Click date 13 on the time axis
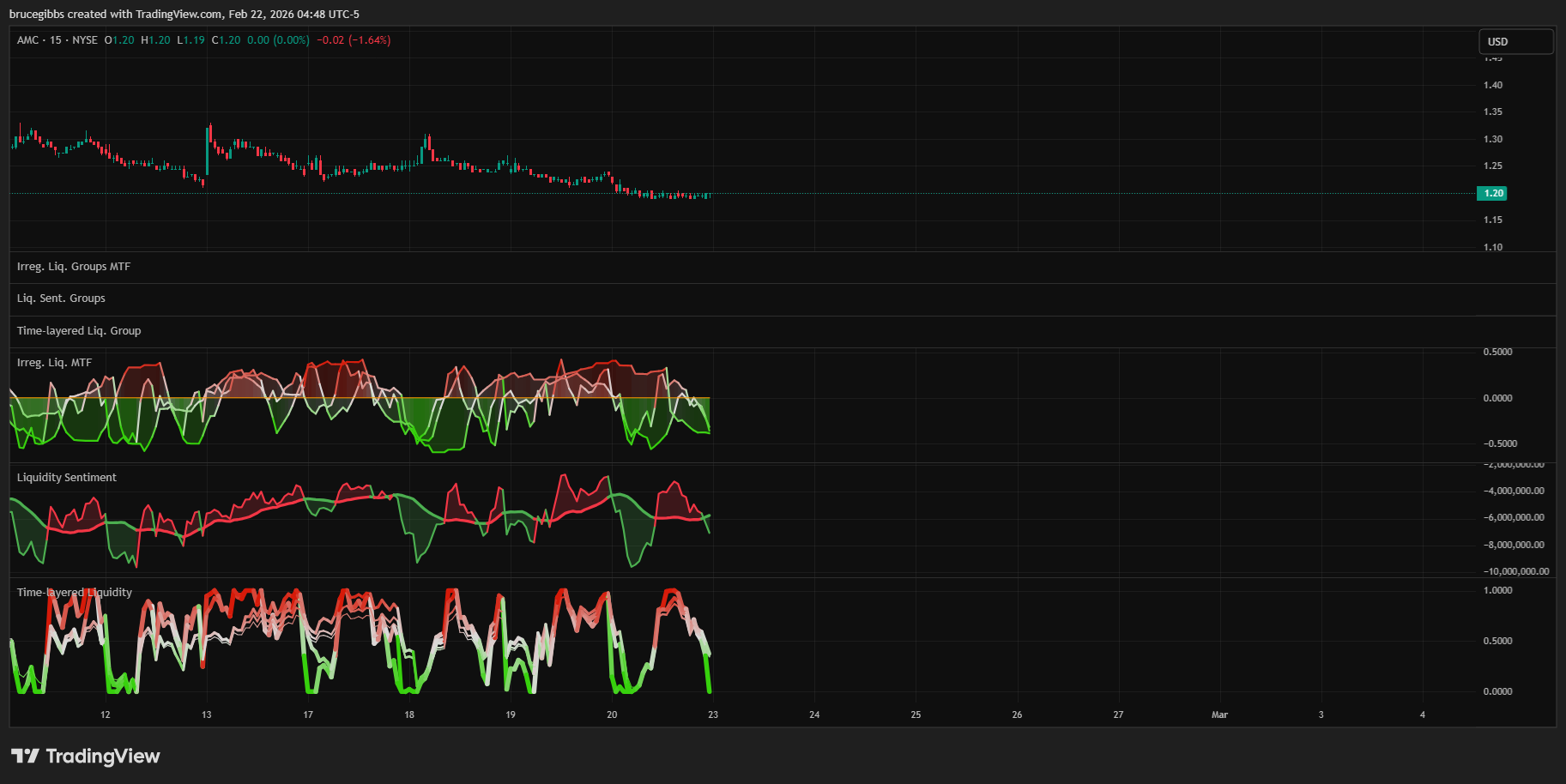The image size is (1566, 784). point(207,715)
